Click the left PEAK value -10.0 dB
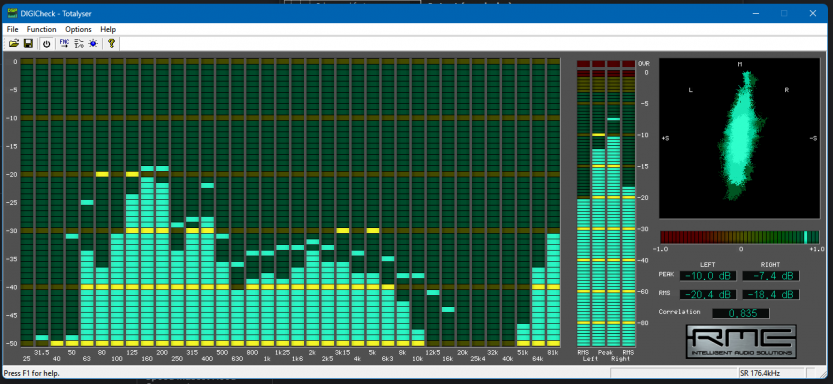The image size is (833, 384). click(708, 276)
